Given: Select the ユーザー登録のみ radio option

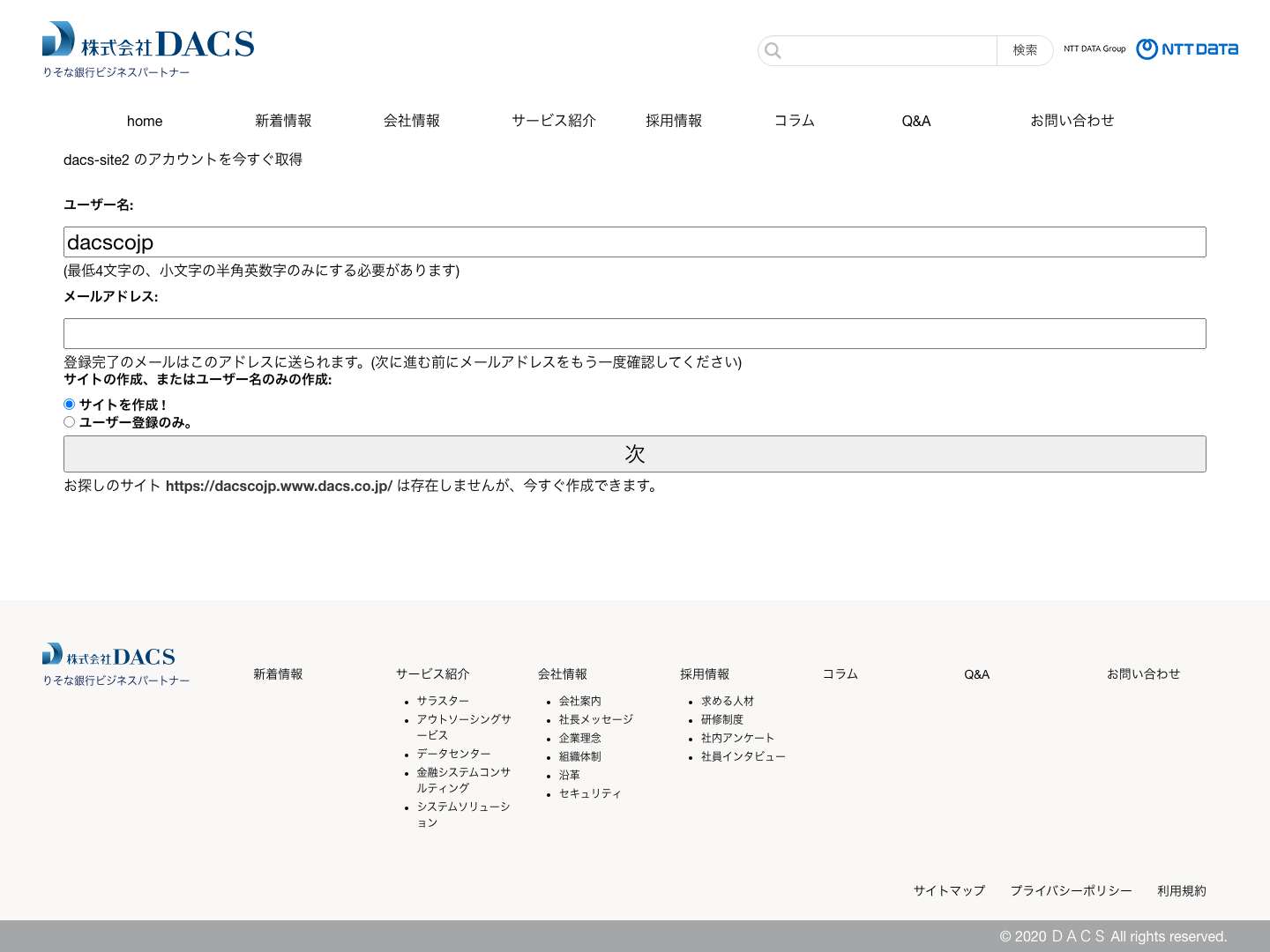Looking at the screenshot, I should tap(69, 421).
